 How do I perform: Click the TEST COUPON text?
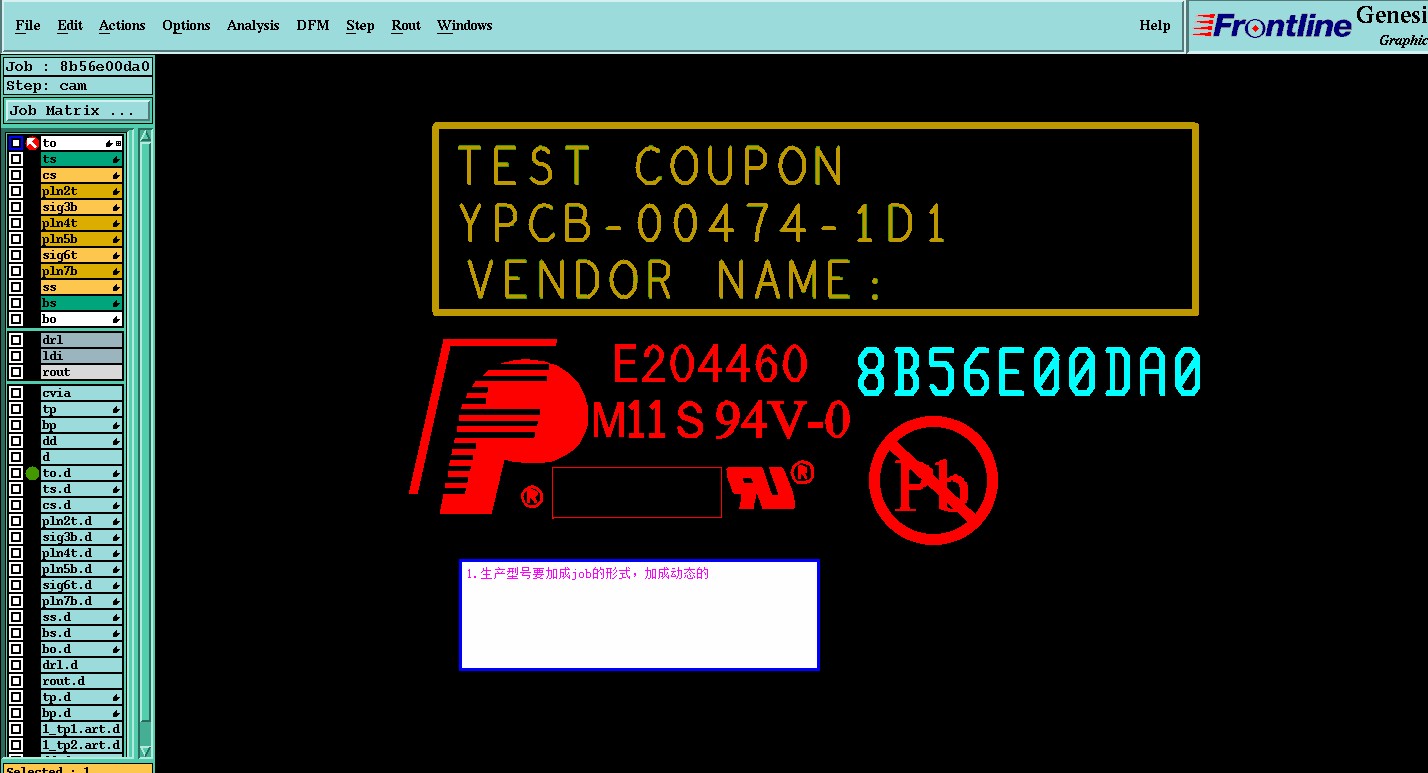pos(650,166)
